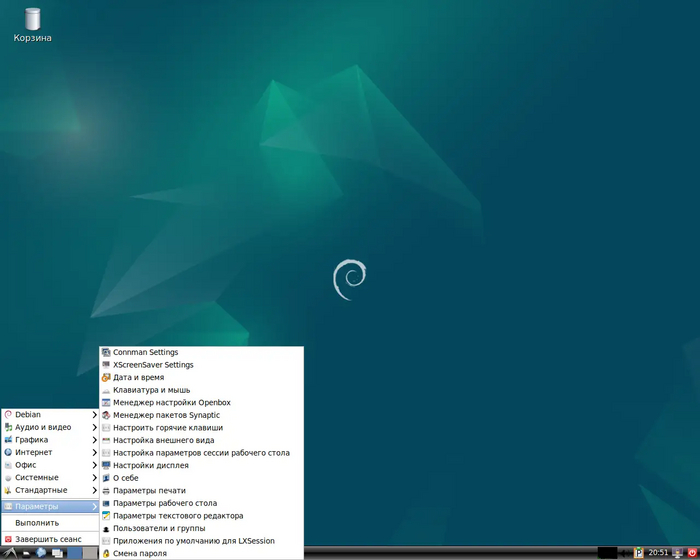Select Смена пароля entry
This screenshot has width=700, height=560.
click(x=201, y=553)
